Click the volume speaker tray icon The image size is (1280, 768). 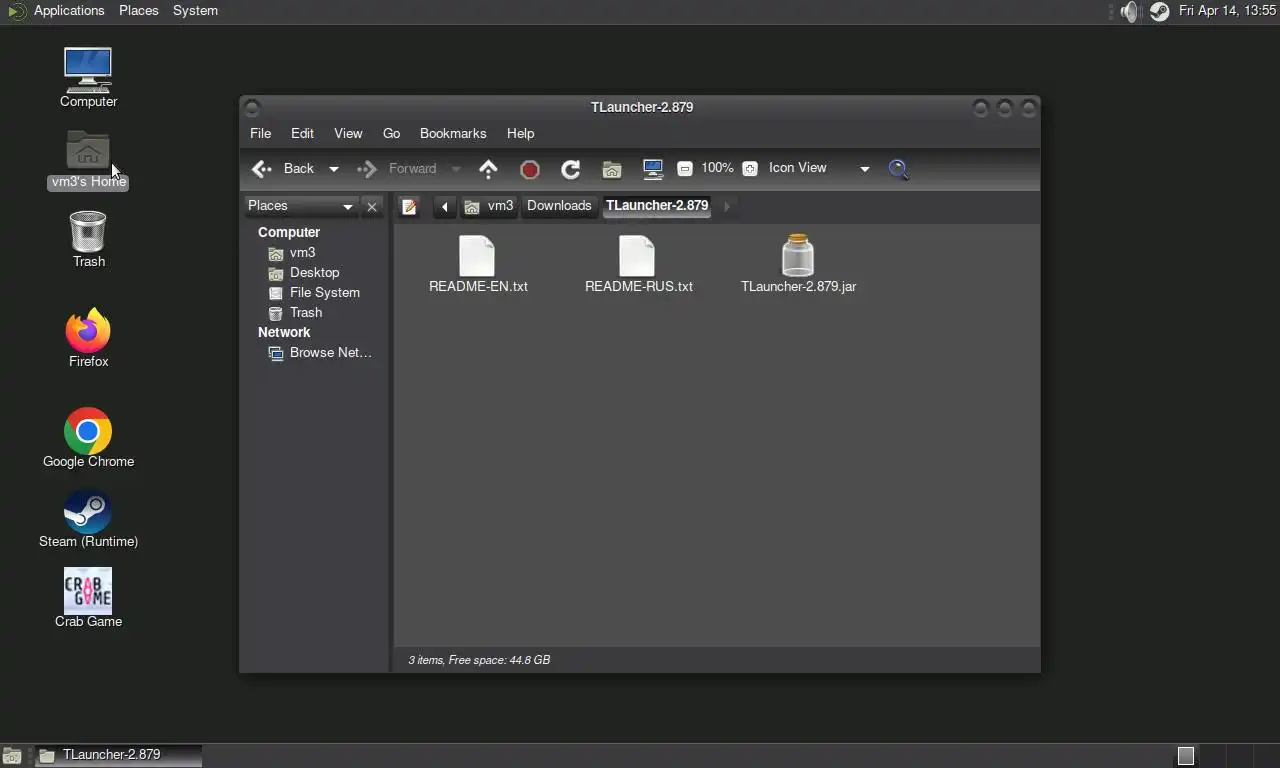click(x=1130, y=12)
